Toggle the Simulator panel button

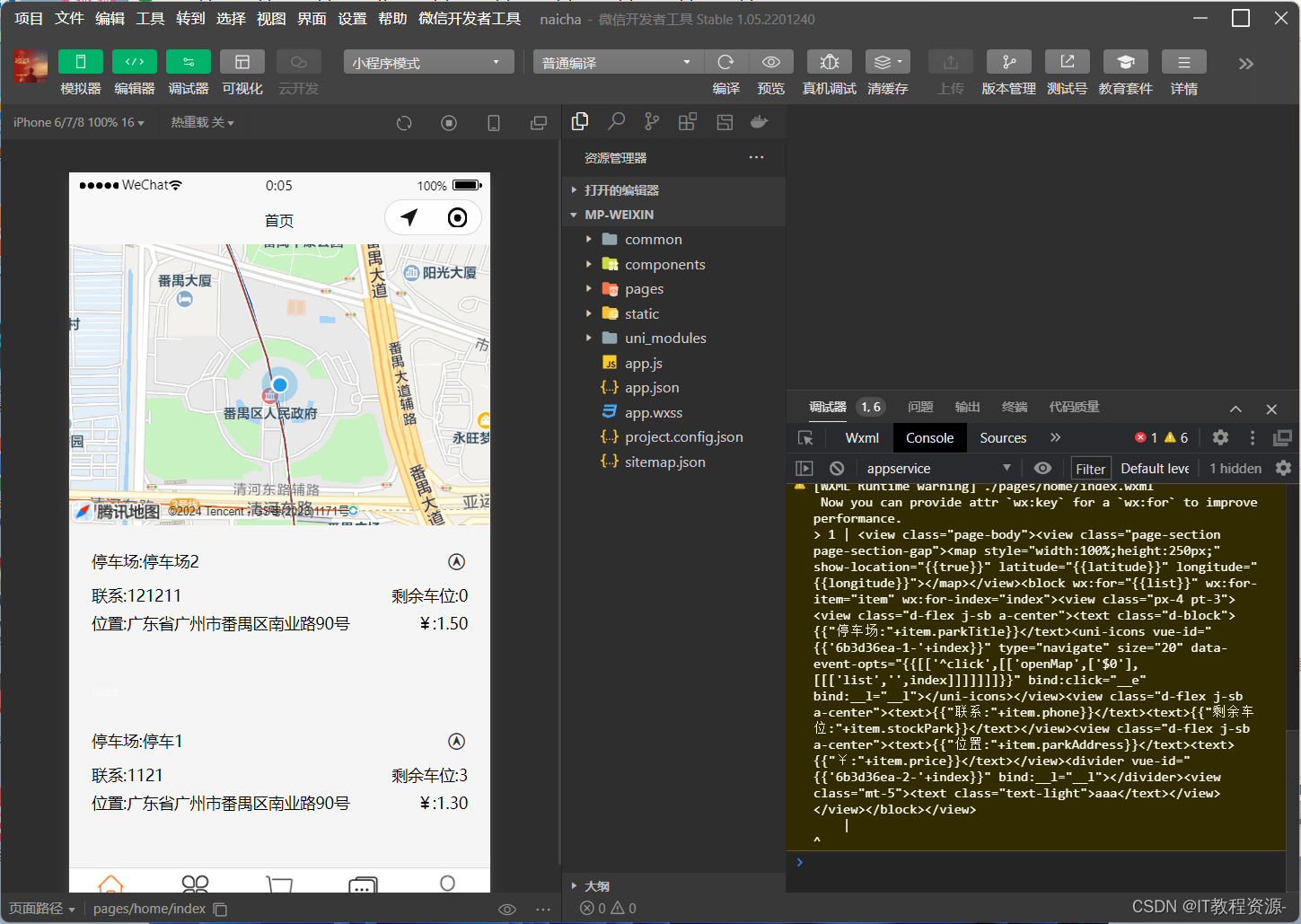tap(81, 62)
